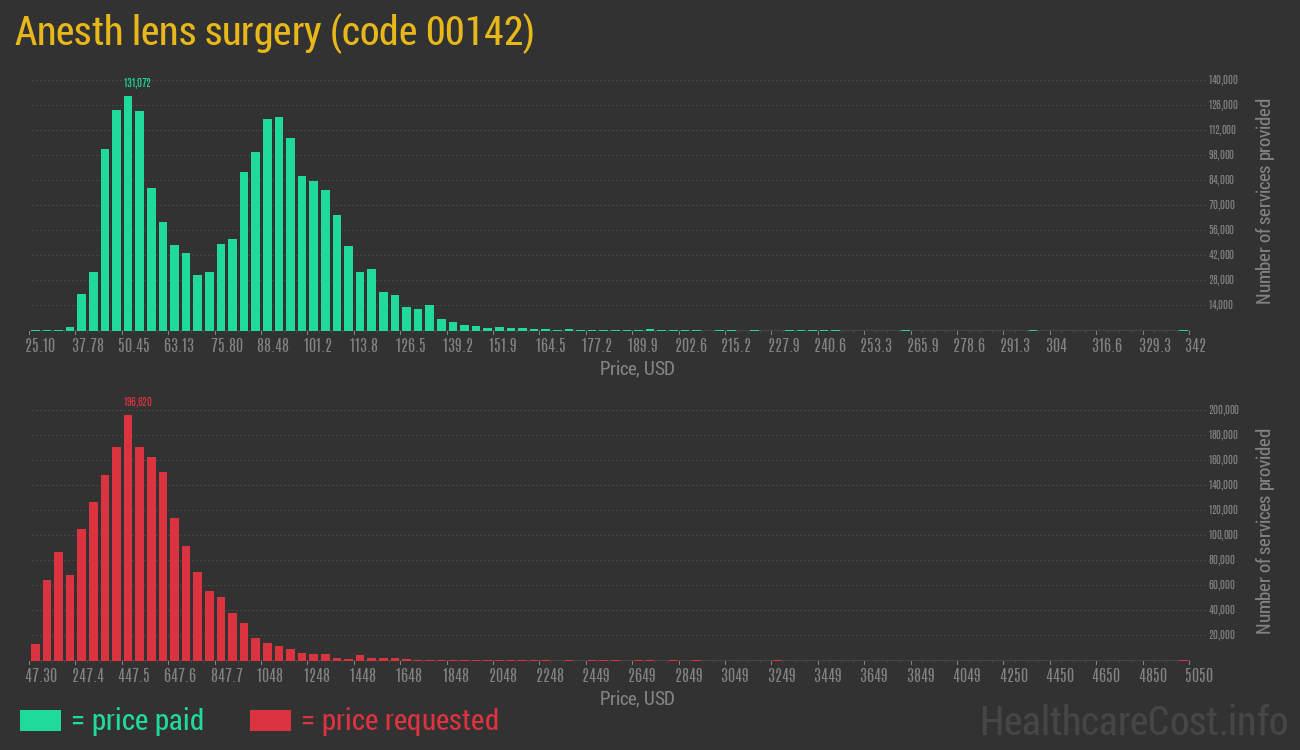Click the red price requested legend swatch

[x=270, y=720]
